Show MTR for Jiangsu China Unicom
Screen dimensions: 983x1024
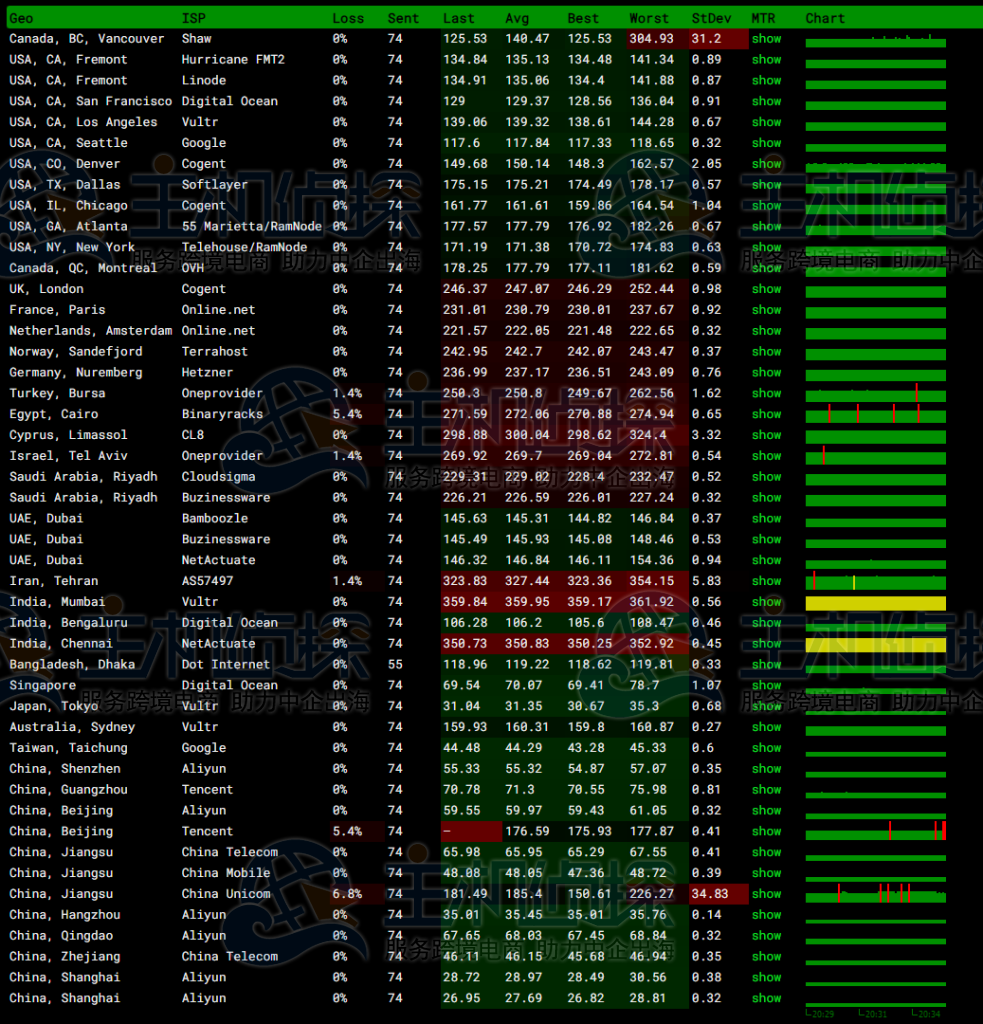tap(766, 894)
